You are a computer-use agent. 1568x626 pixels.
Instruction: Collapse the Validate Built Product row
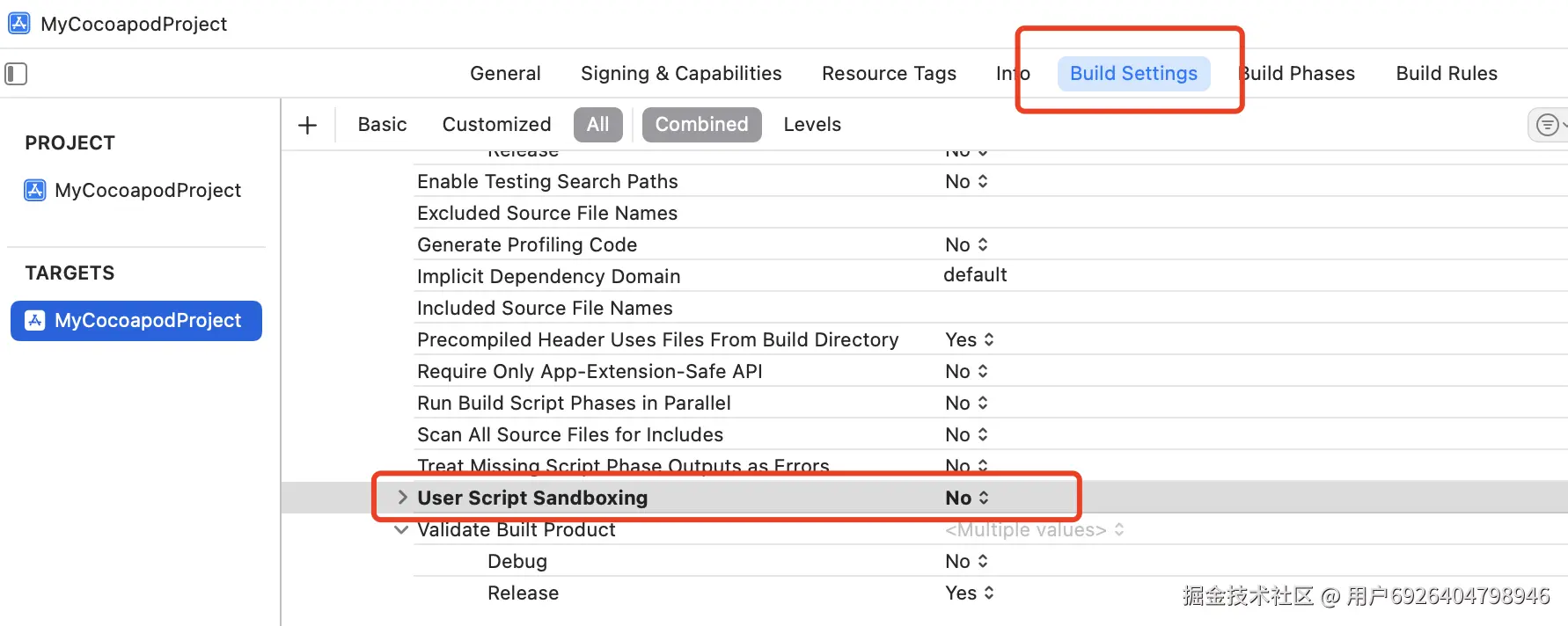401,529
